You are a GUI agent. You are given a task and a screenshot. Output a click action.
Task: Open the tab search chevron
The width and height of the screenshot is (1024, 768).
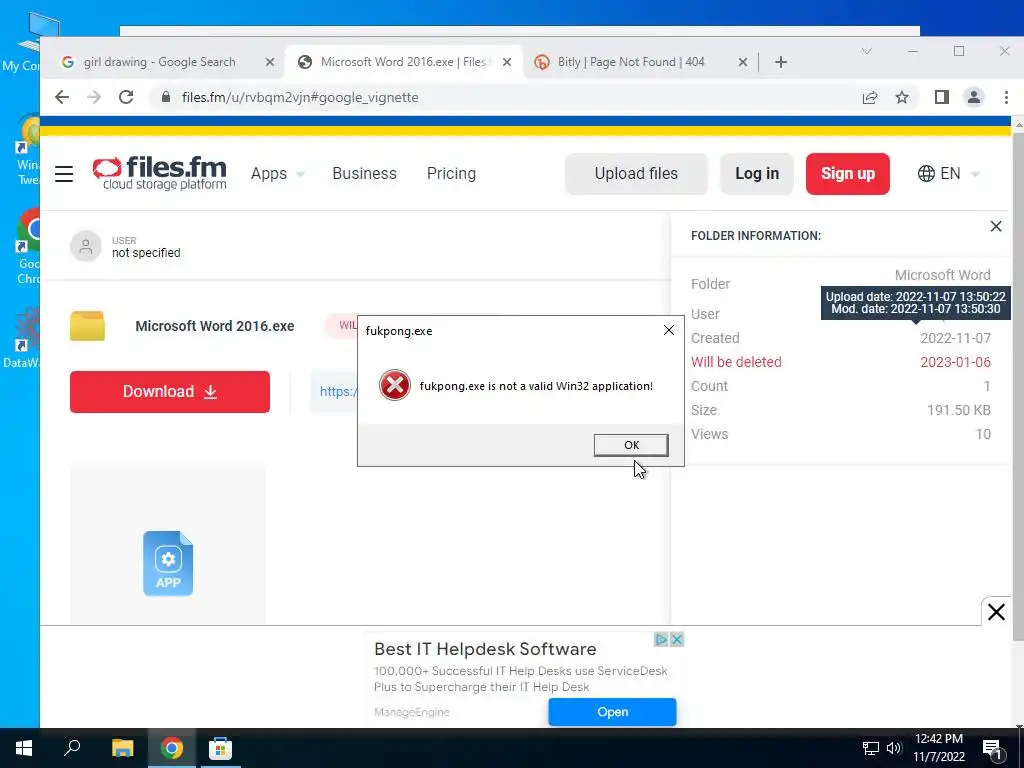pos(867,51)
